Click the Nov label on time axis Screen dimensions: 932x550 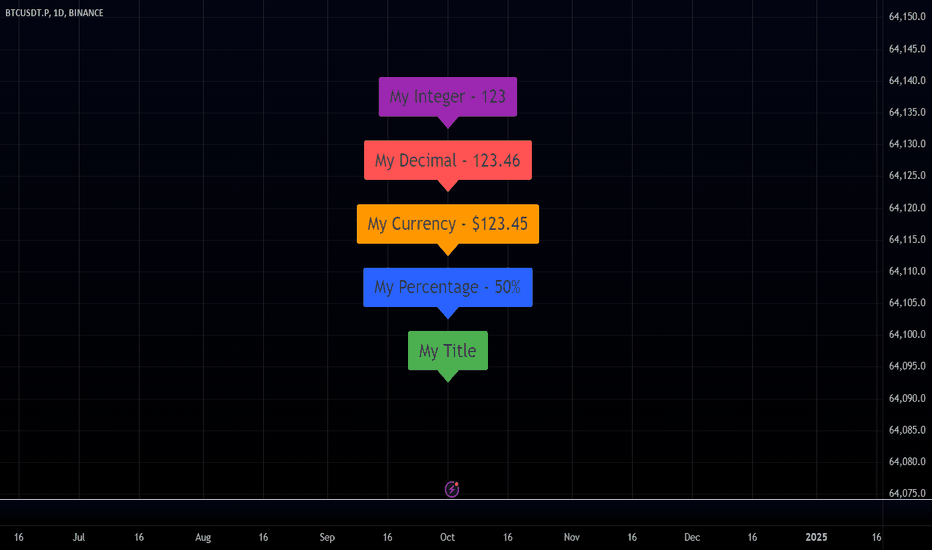pos(571,538)
